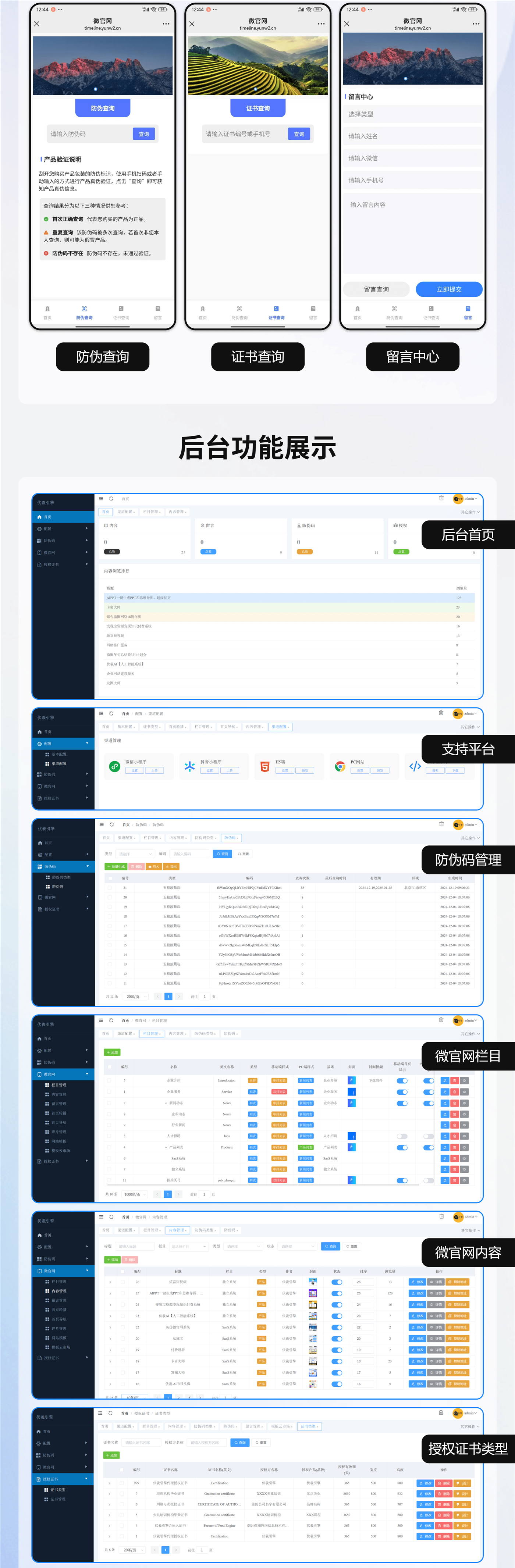515x1568 pixels.
Task: Click the Chrome icon for PC网站 channel
Action: tap(340, 766)
